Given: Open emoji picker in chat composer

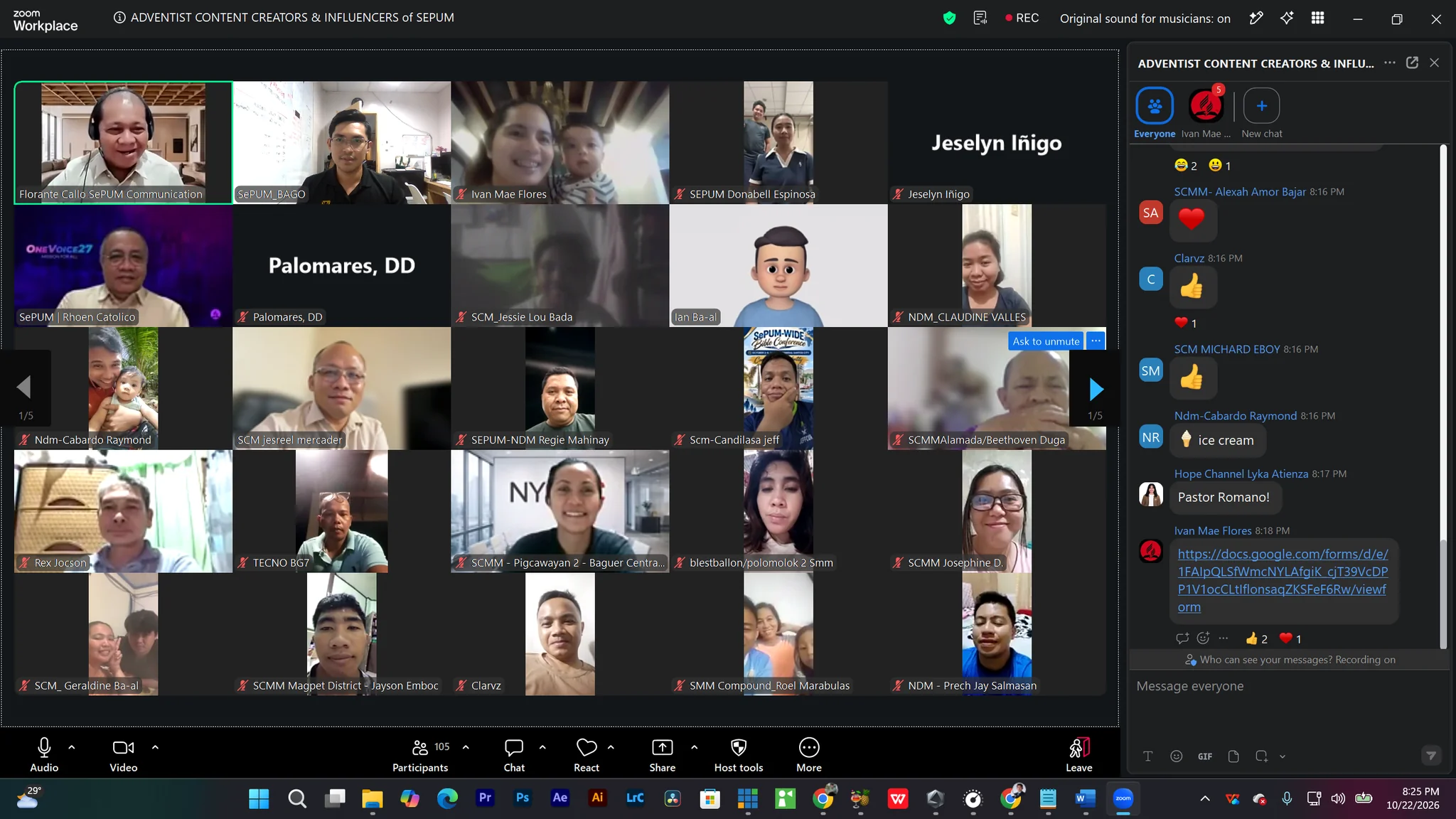Looking at the screenshot, I should (x=1176, y=756).
